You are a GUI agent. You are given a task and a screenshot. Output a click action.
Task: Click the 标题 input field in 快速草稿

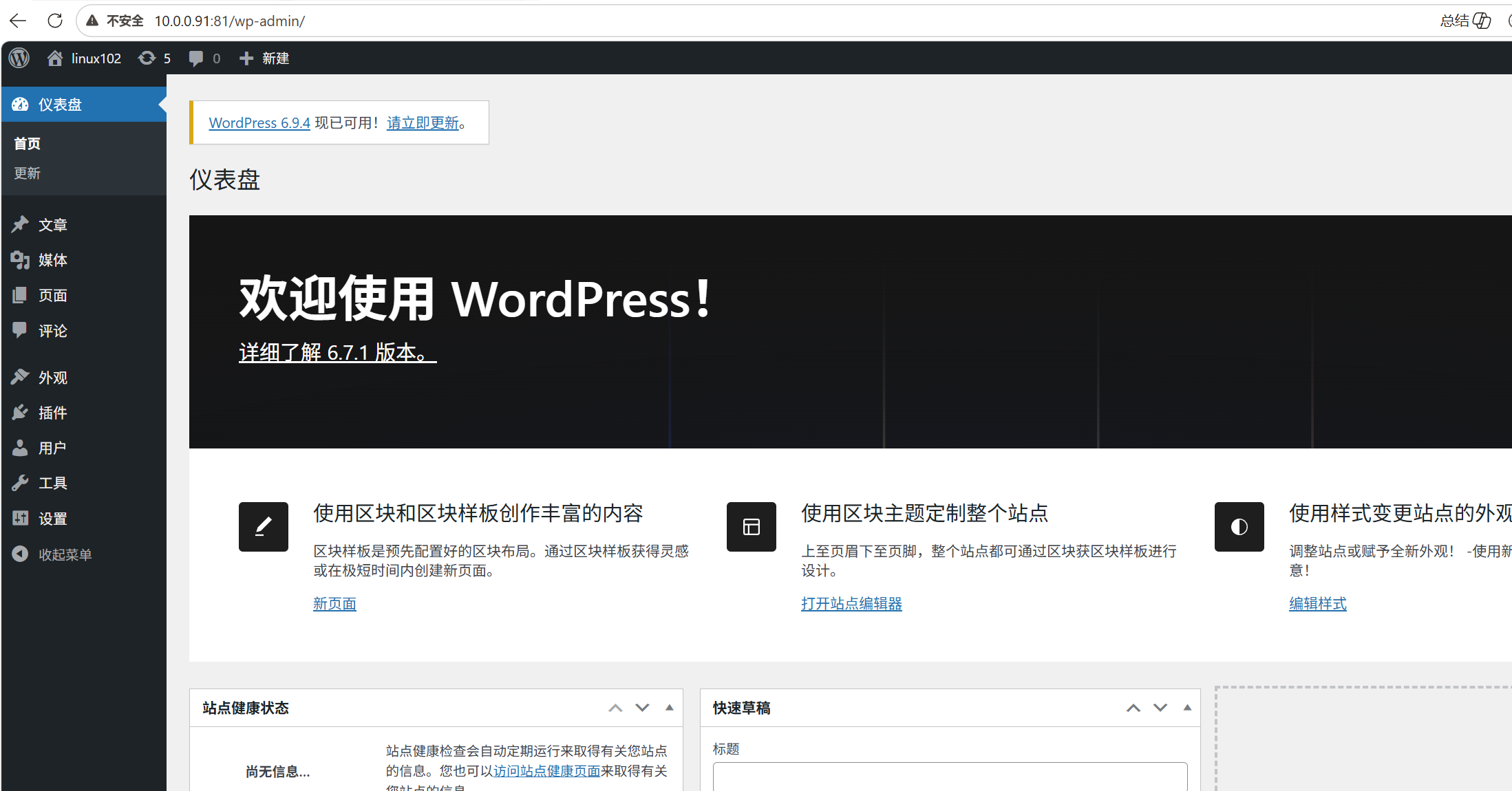tap(950, 777)
